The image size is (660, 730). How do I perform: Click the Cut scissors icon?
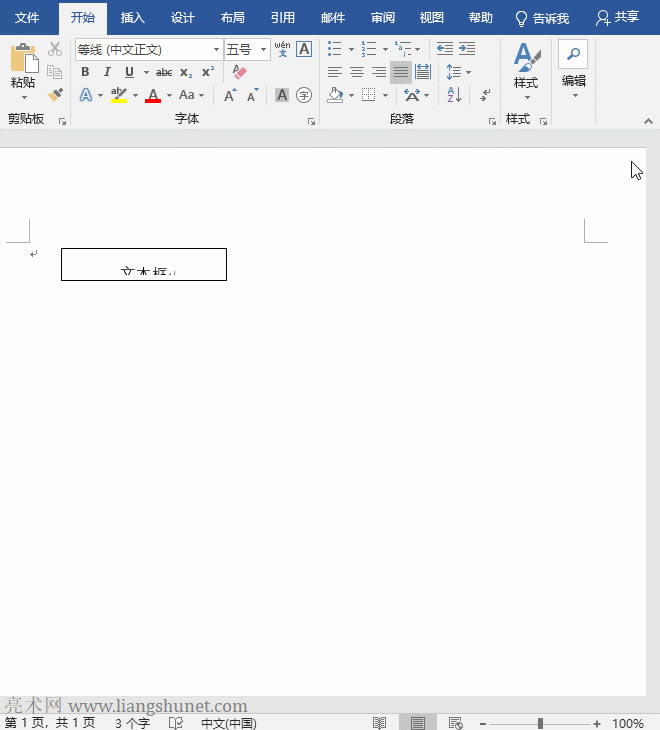click(x=55, y=49)
